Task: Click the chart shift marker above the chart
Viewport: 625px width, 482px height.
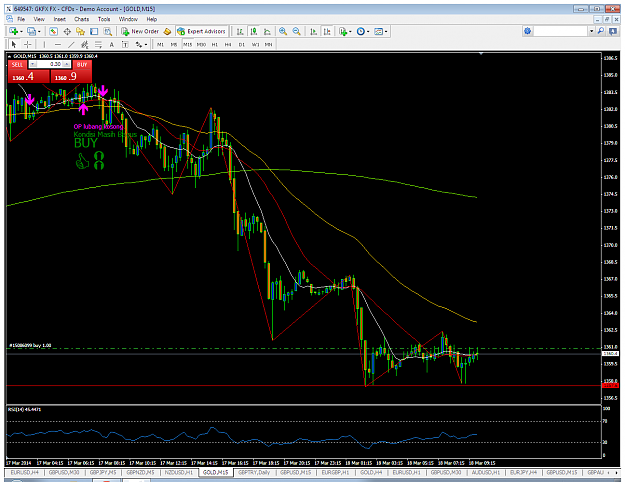Action: (x=481, y=53)
